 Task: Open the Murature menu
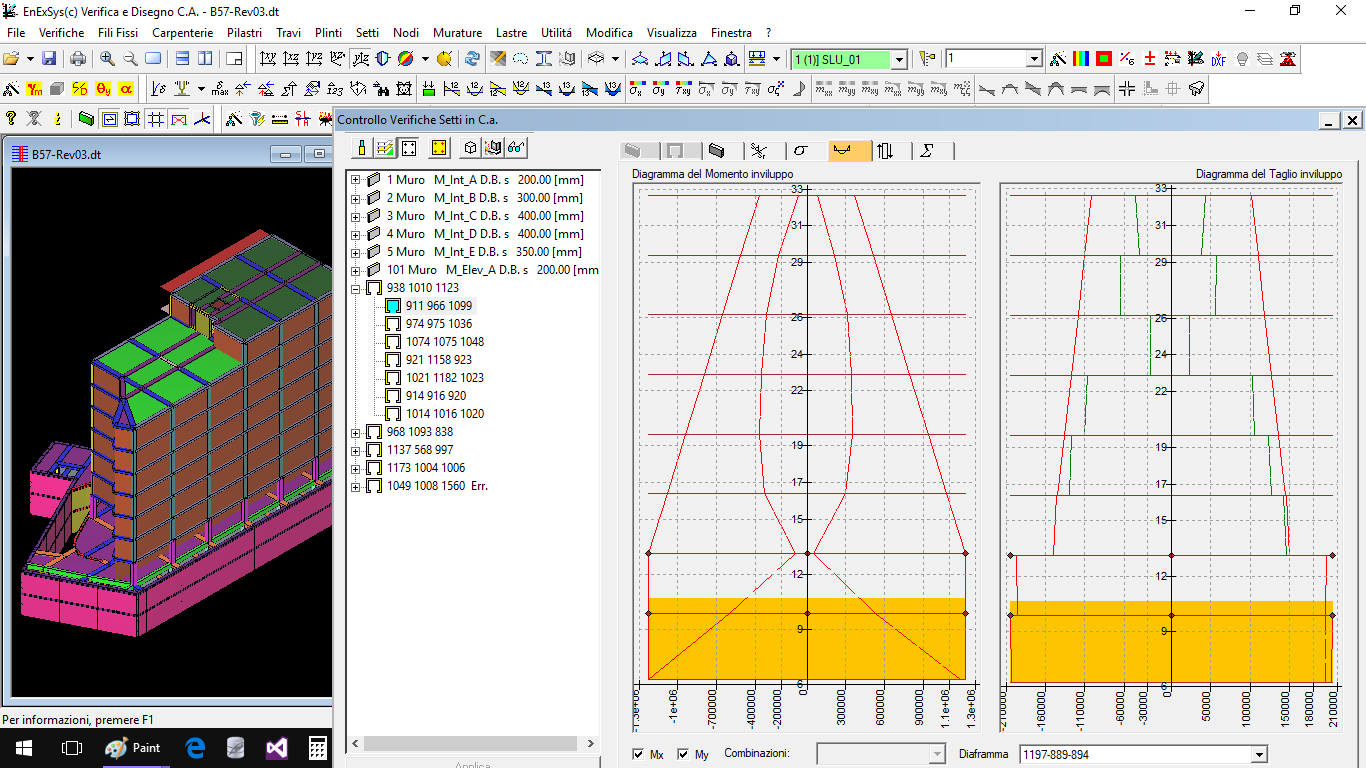pos(458,33)
